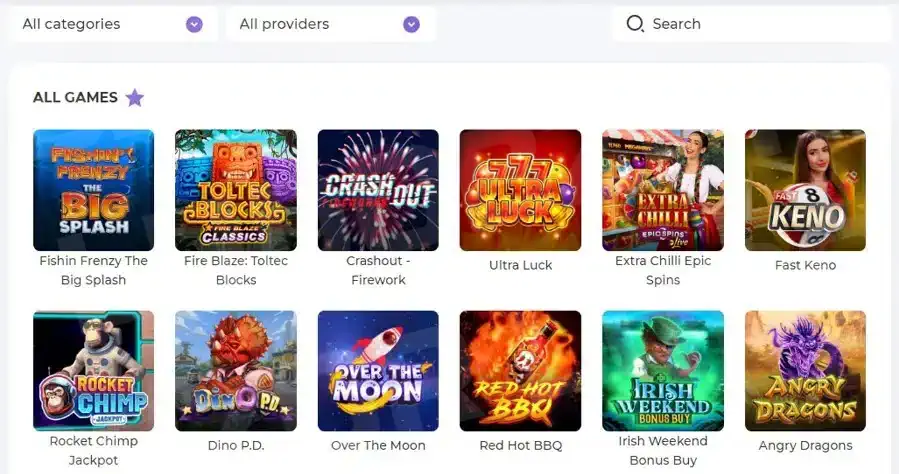Select the Ultra Luck game tile
The height and width of the screenshot is (474, 899).
pos(521,190)
